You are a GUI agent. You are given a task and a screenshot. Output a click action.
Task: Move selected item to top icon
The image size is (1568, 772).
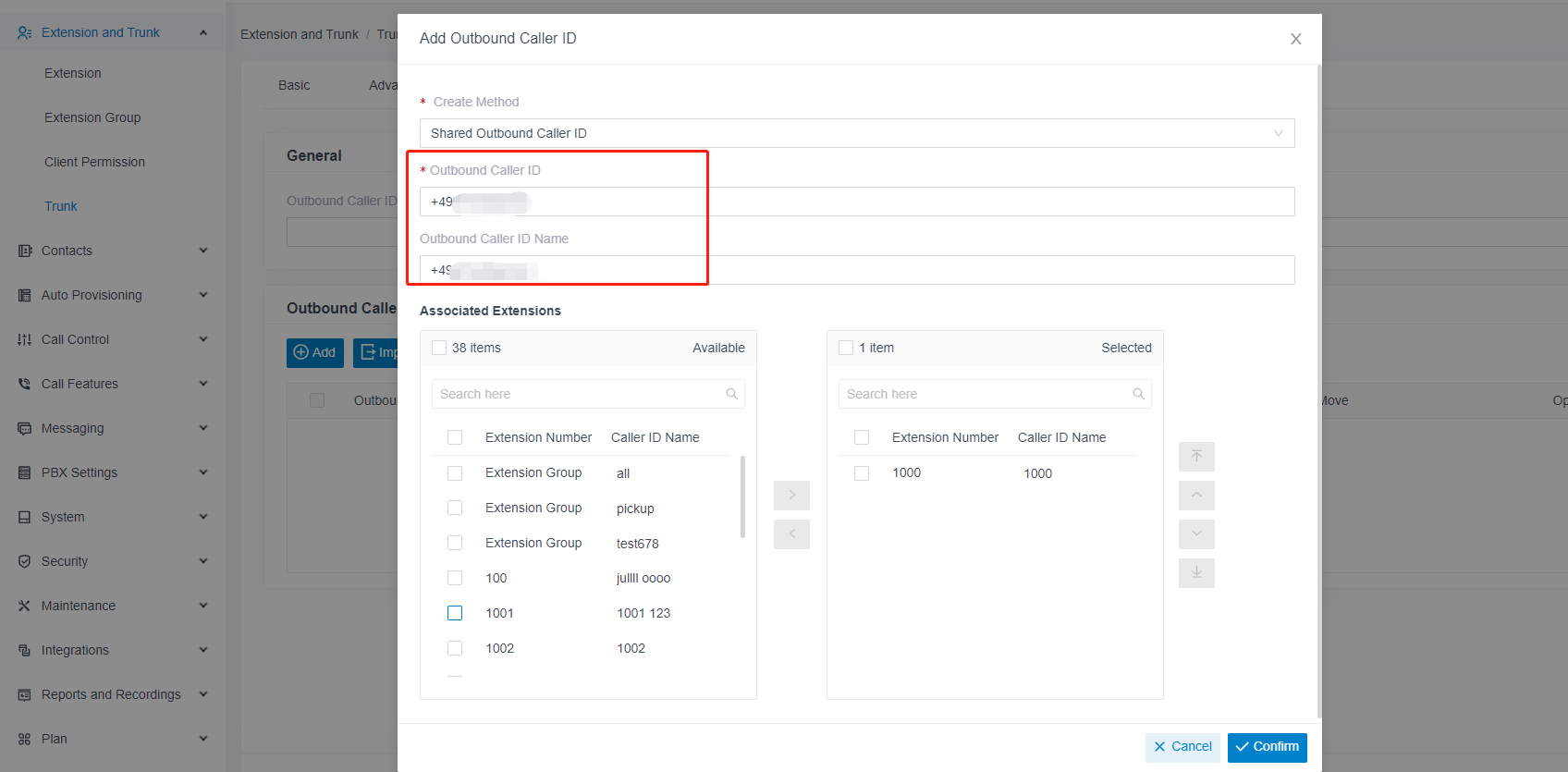click(x=1196, y=457)
